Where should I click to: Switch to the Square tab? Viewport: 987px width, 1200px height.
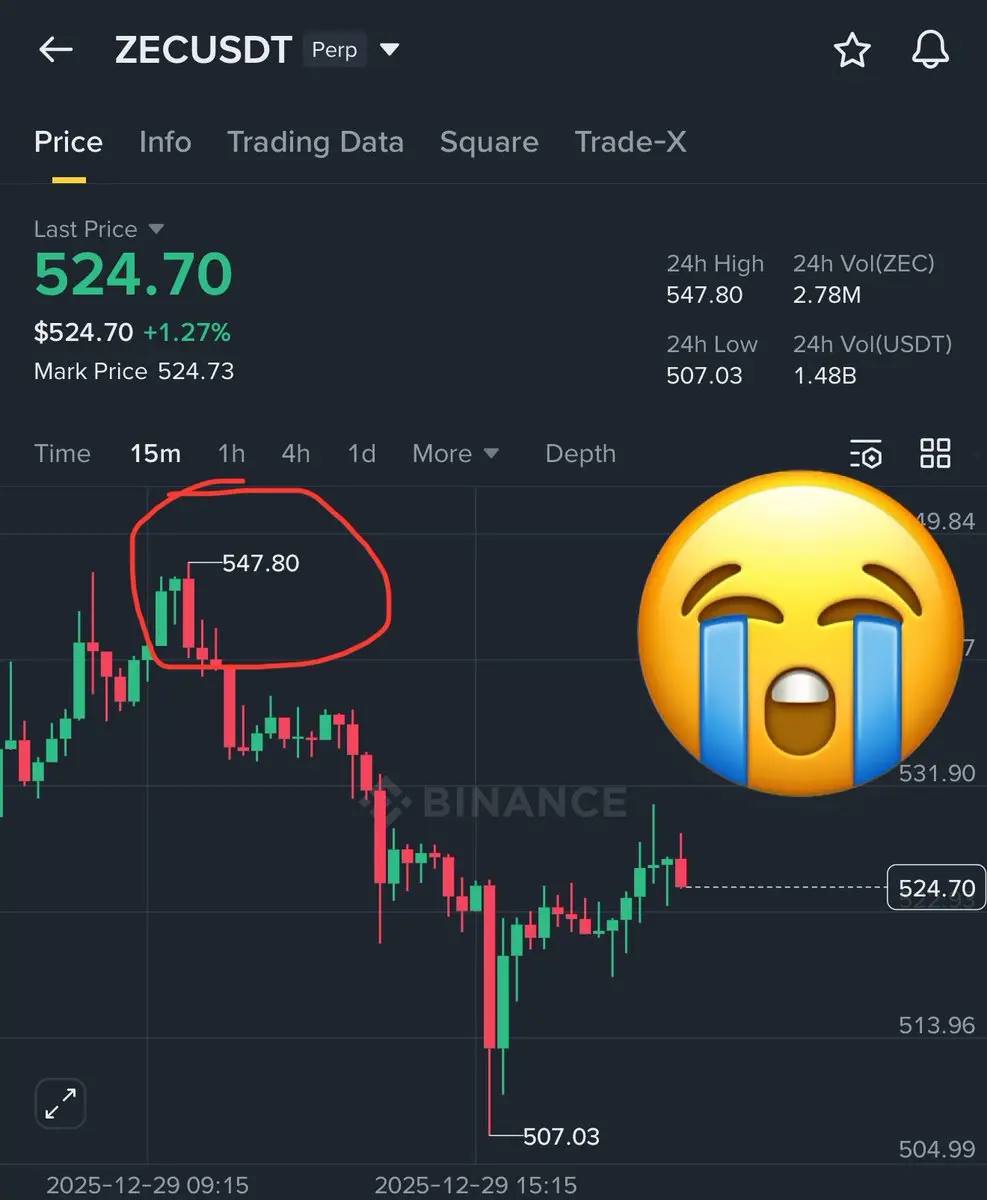pos(489,142)
